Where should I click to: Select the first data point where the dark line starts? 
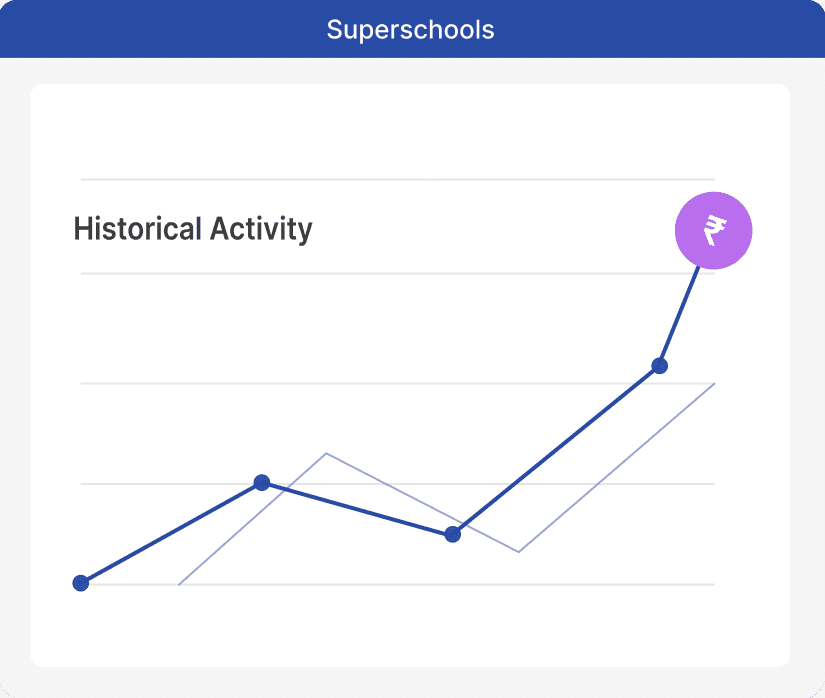[x=81, y=583]
